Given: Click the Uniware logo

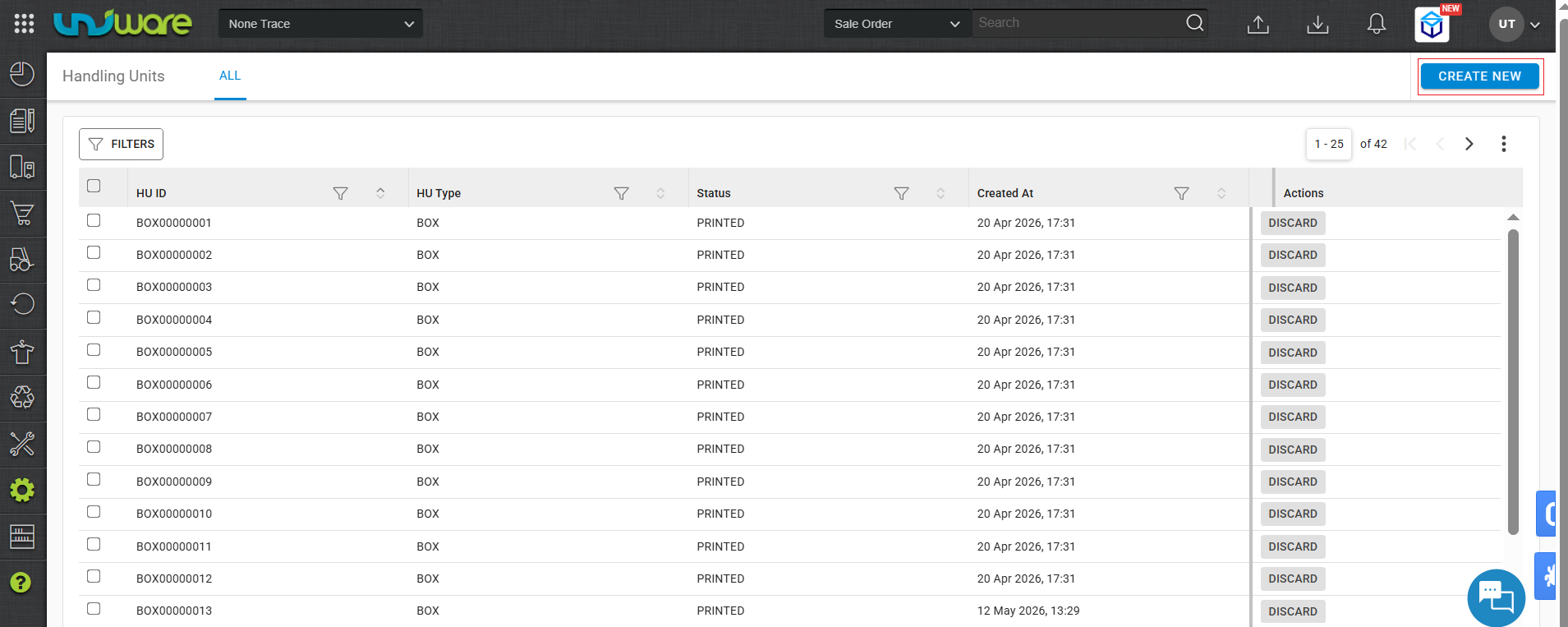Looking at the screenshot, I should [122, 23].
